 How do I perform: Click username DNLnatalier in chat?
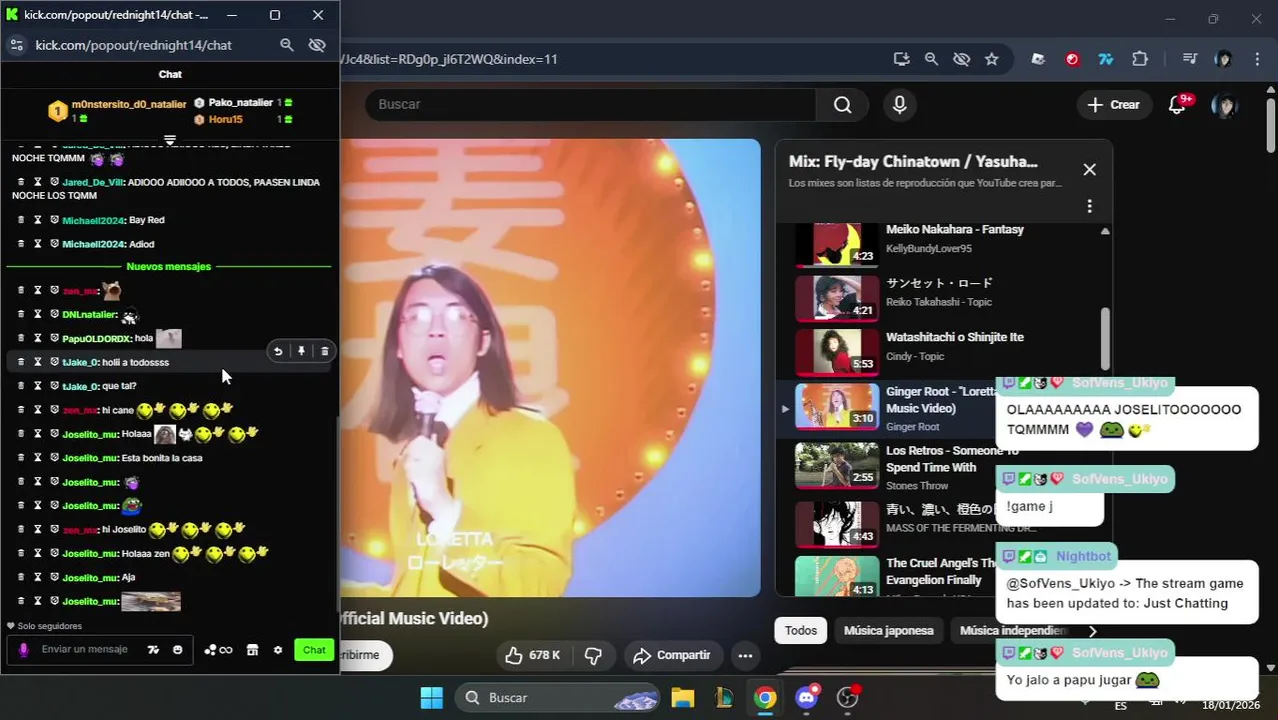[x=90, y=314]
